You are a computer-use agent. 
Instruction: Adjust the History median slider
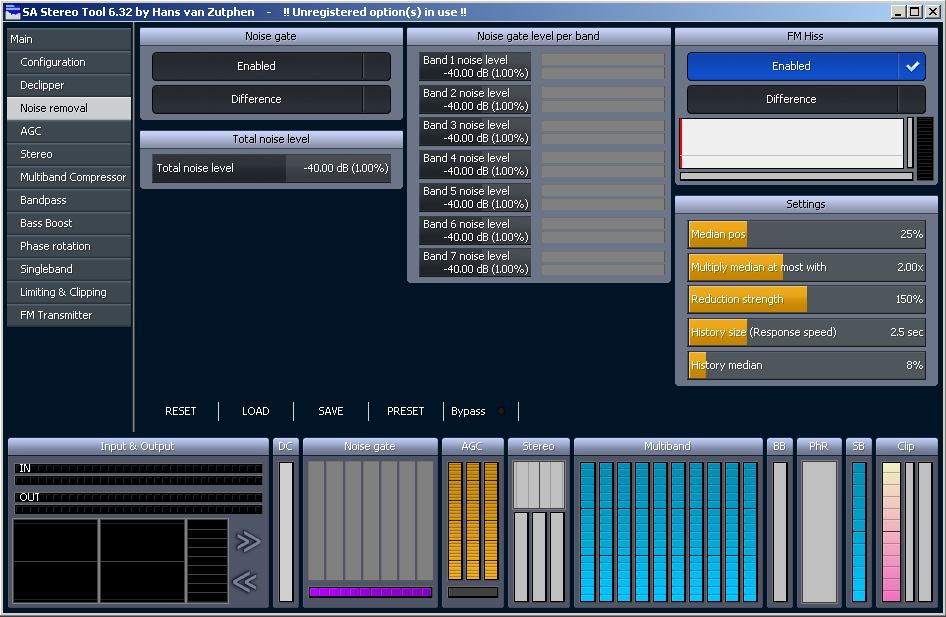coord(806,365)
